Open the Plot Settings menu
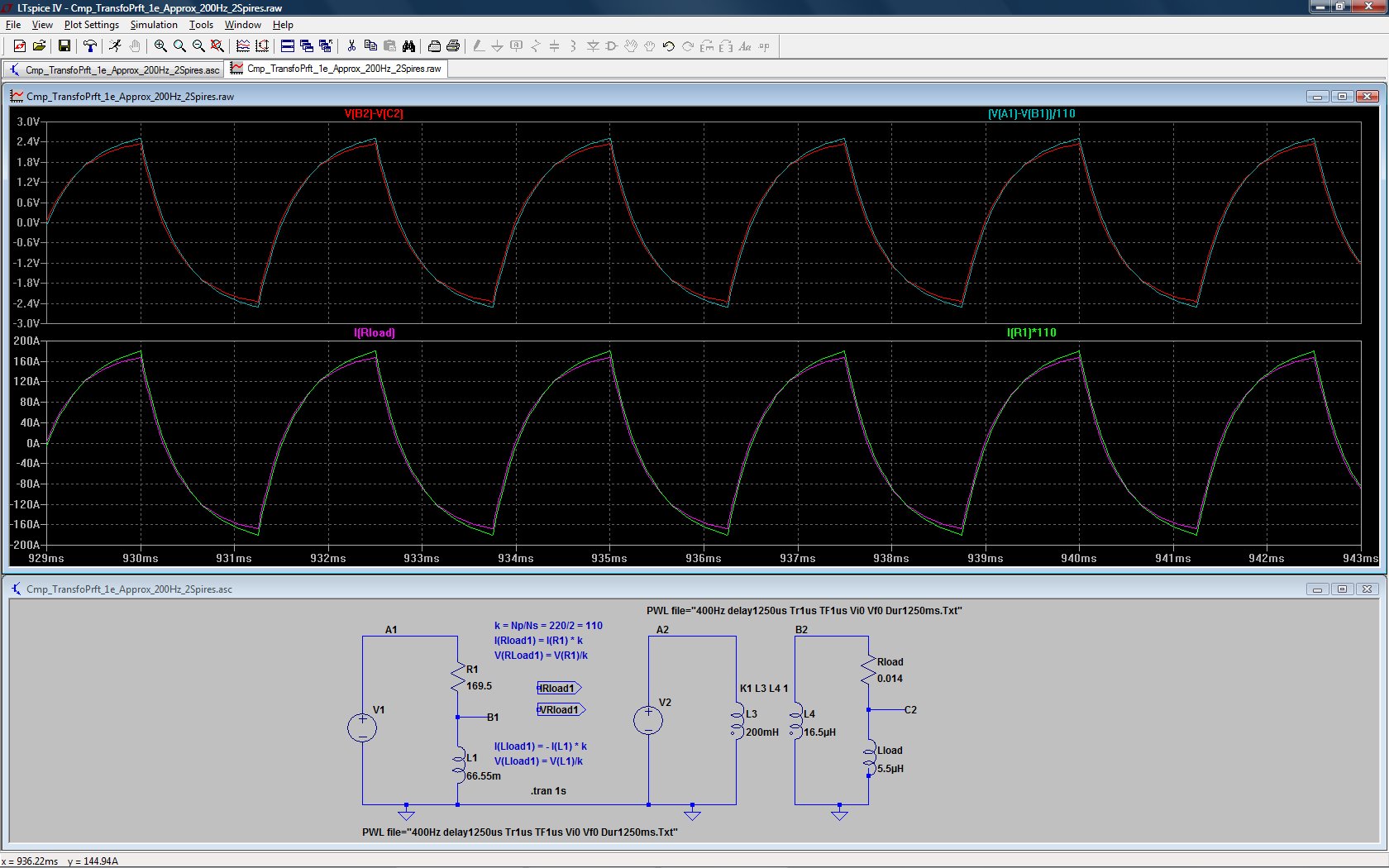This screenshot has width=1389, height=868. (x=91, y=25)
